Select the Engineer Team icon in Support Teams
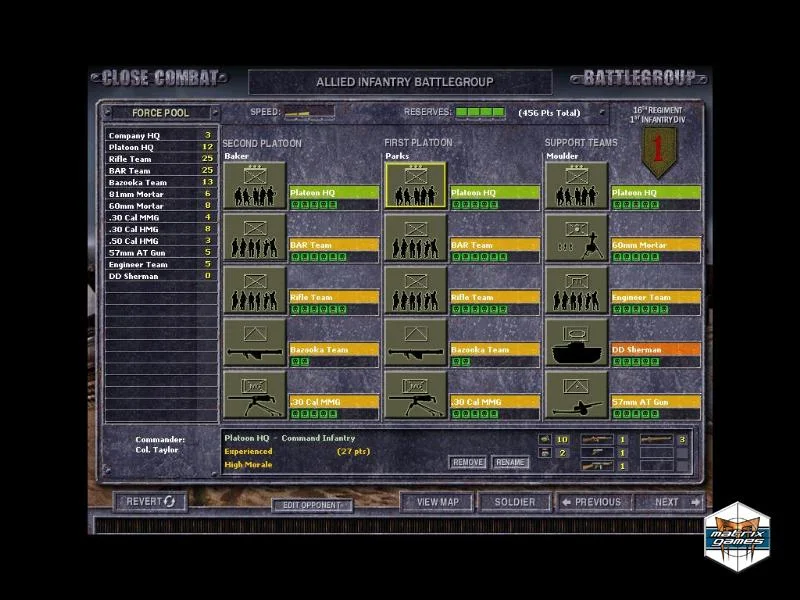 coord(578,290)
